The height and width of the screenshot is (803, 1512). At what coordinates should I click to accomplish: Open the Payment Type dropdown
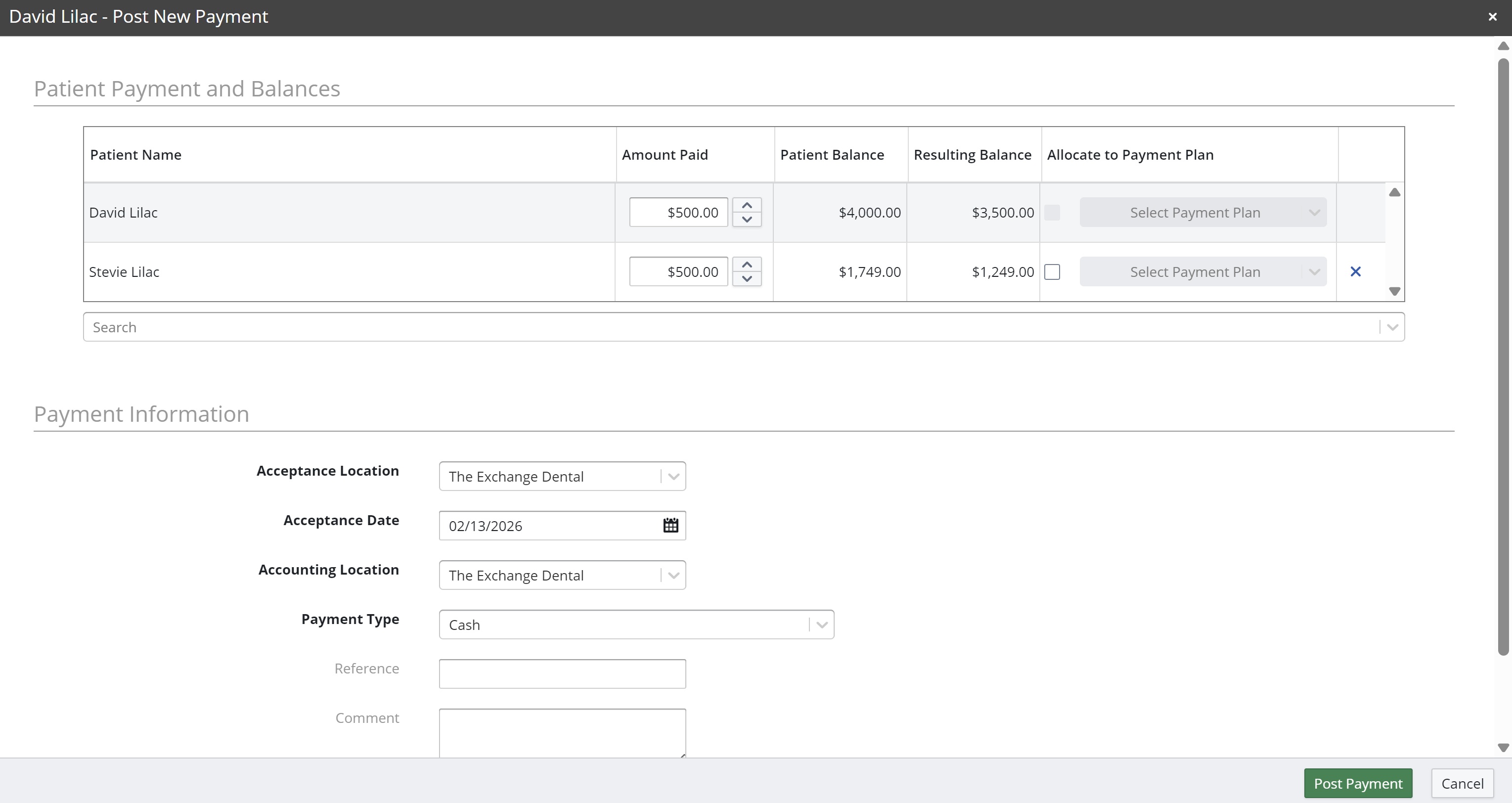click(x=821, y=625)
